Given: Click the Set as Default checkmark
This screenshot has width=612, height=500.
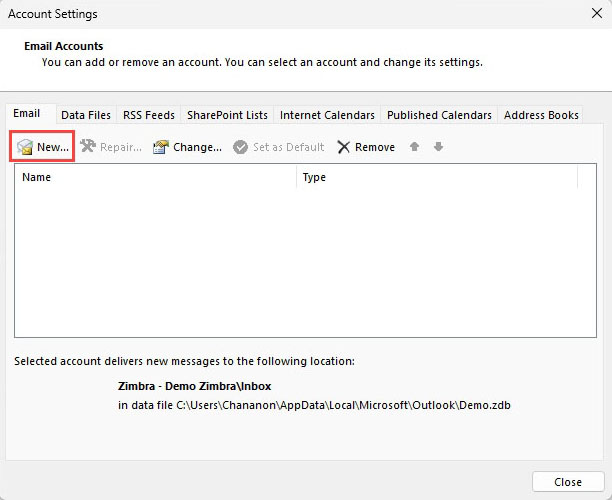Looking at the screenshot, I should click(241, 147).
